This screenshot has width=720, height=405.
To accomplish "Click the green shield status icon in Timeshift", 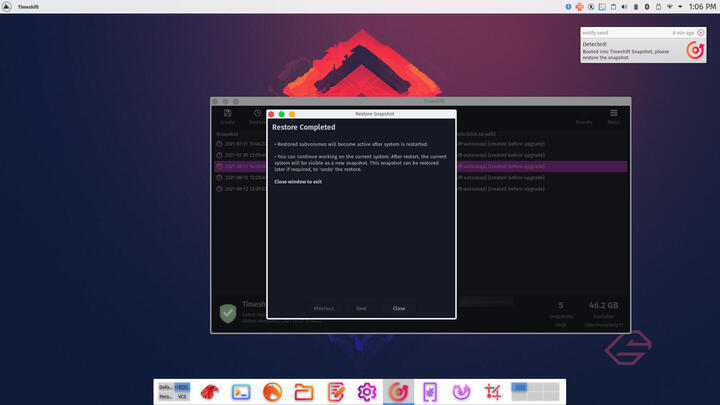I will tap(228, 314).
